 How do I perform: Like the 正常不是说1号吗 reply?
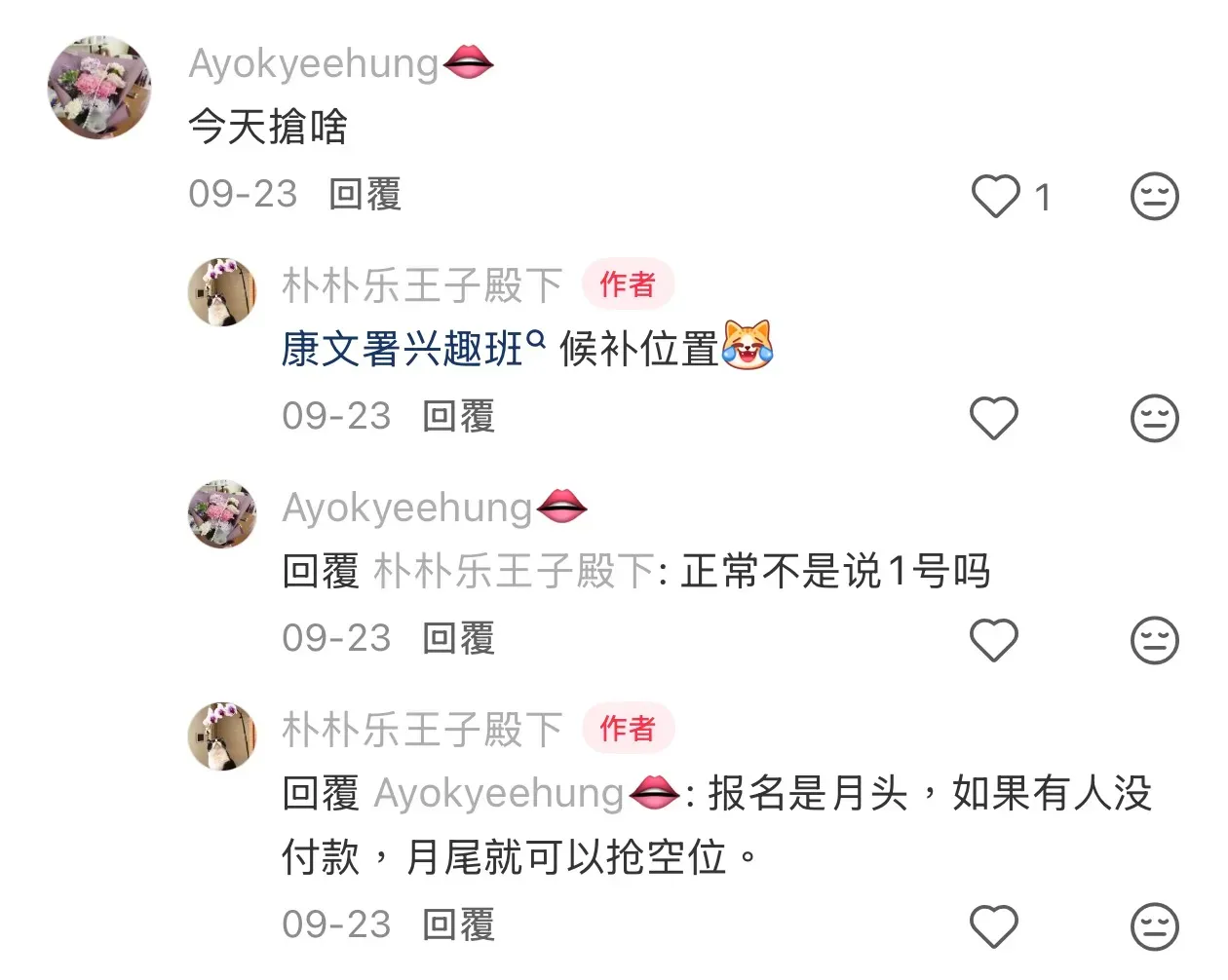point(994,641)
